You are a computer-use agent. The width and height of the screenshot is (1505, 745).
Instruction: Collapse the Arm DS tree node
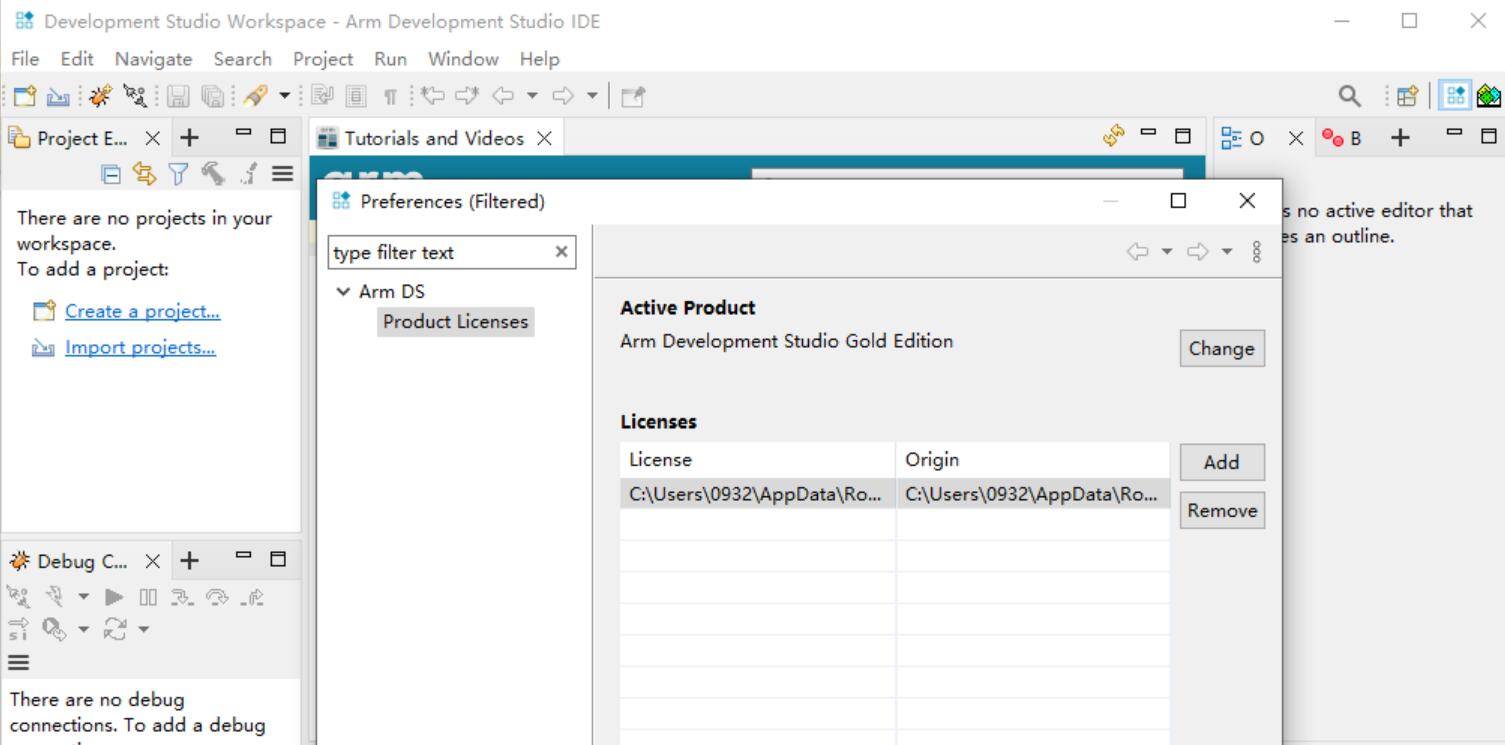coord(345,292)
